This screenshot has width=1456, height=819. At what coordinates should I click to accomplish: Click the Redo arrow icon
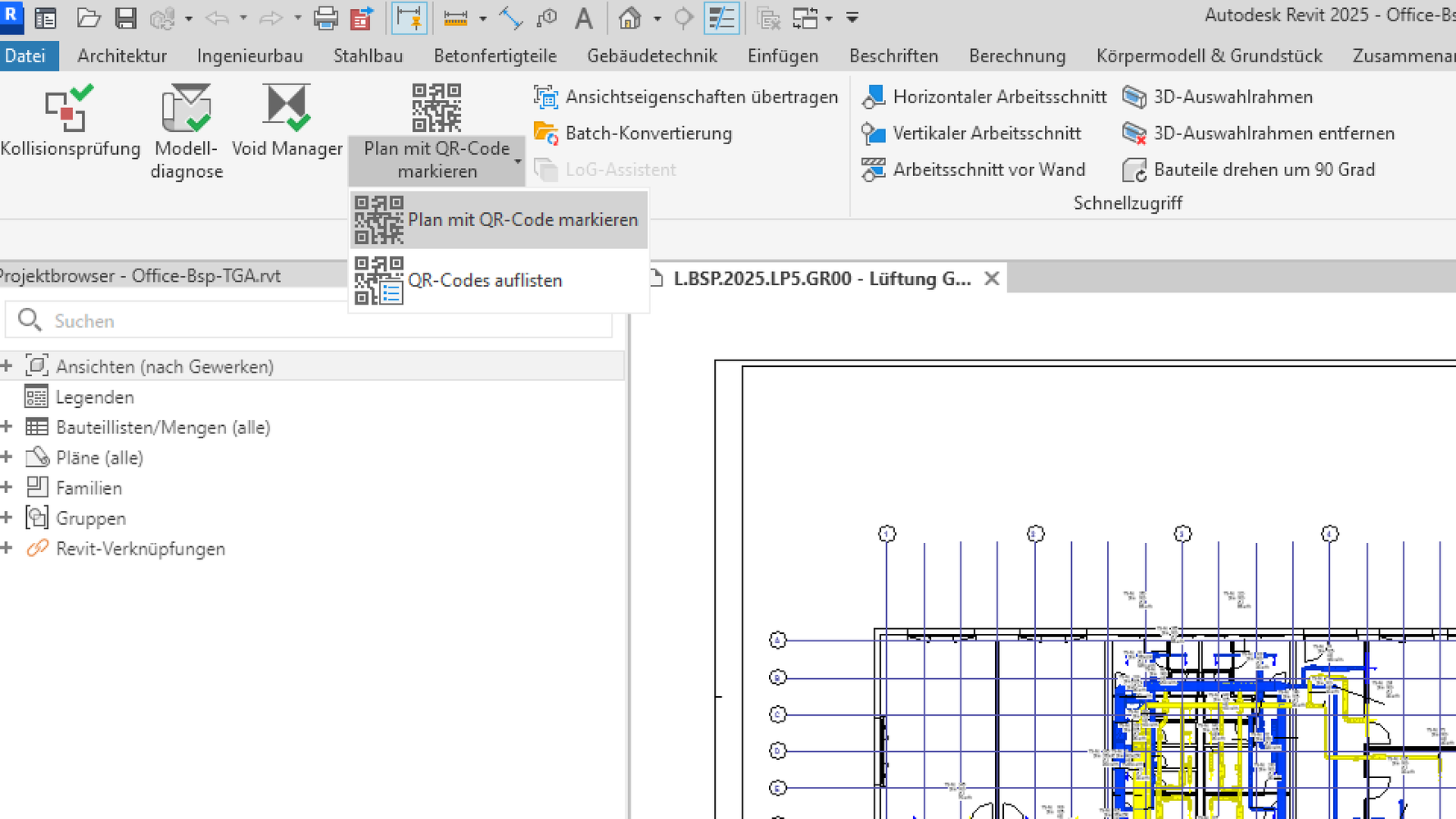271,18
